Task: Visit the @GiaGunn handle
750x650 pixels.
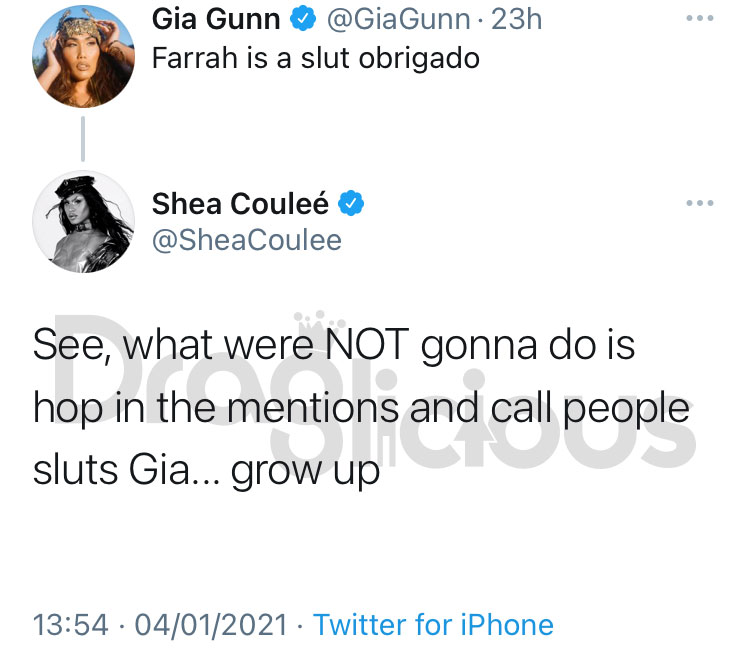Action: tap(398, 19)
